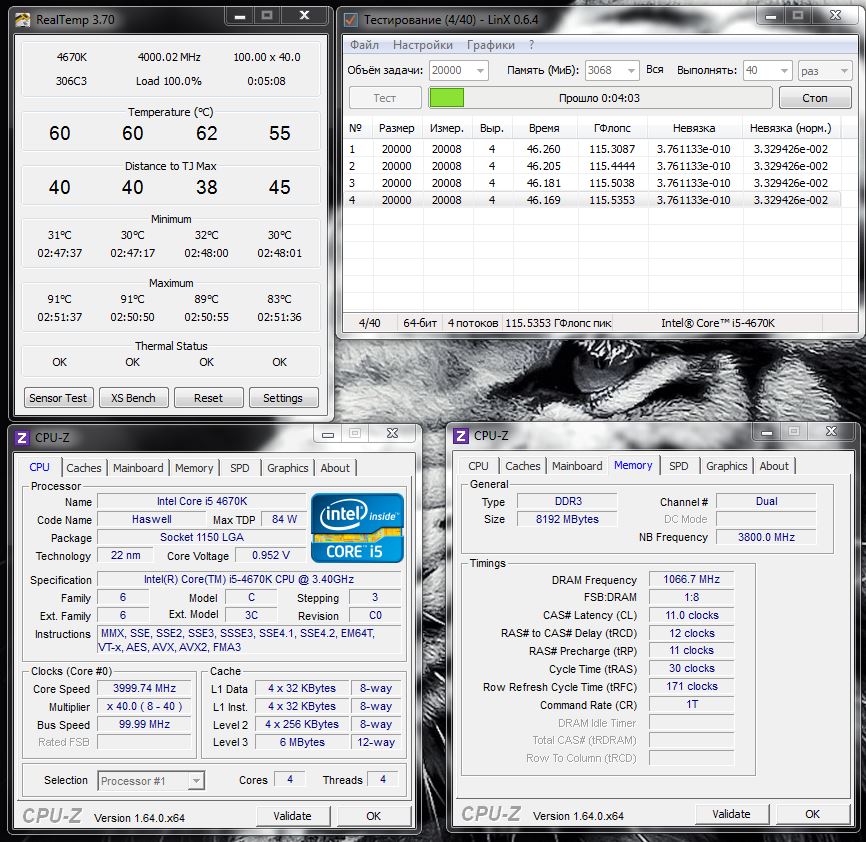Open the Объём задачи dropdown

(x=479, y=70)
